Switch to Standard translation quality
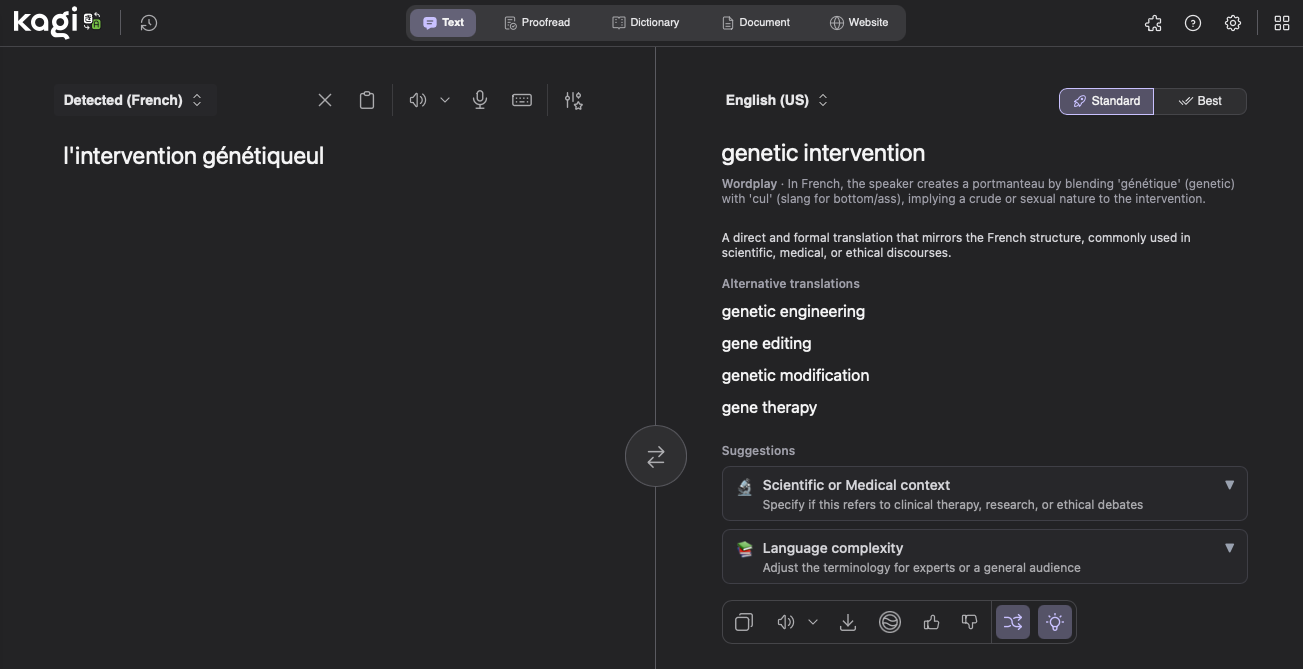1303x669 pixels. [1106, 101]
